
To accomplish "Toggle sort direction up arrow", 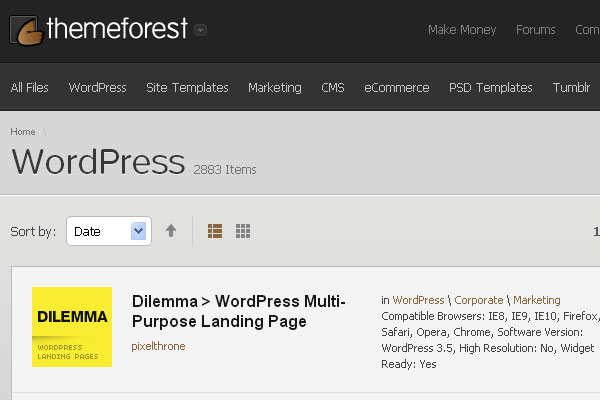I will click(171, 231).
